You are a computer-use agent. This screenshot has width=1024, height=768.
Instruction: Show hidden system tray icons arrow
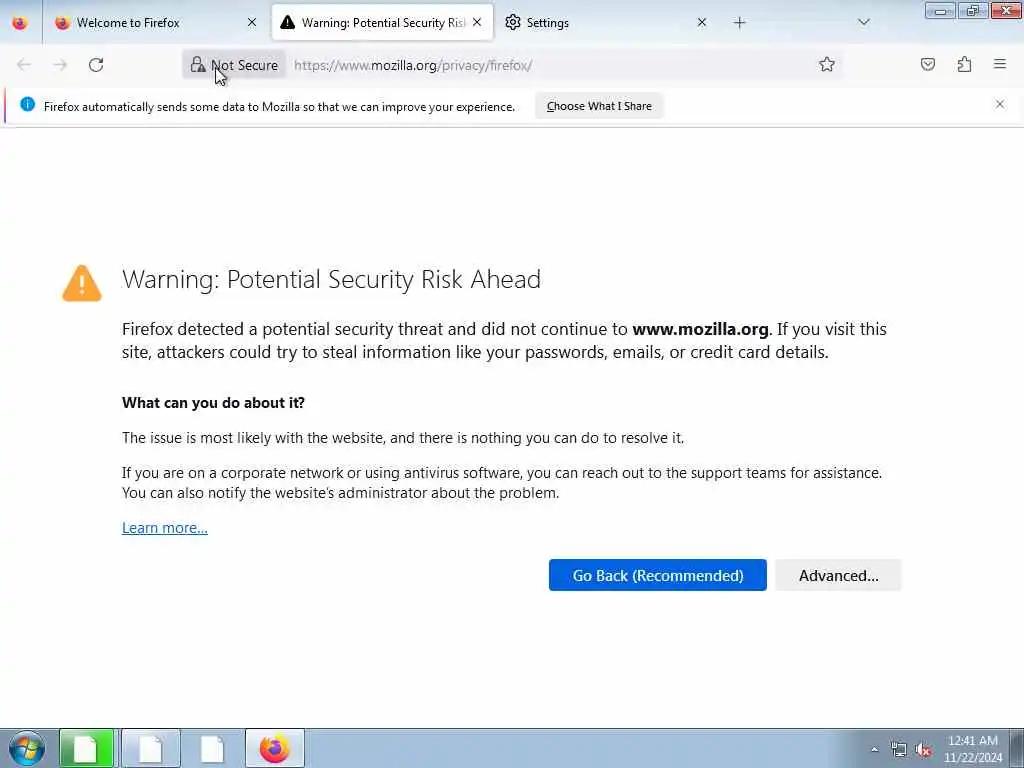pos(874,749)
